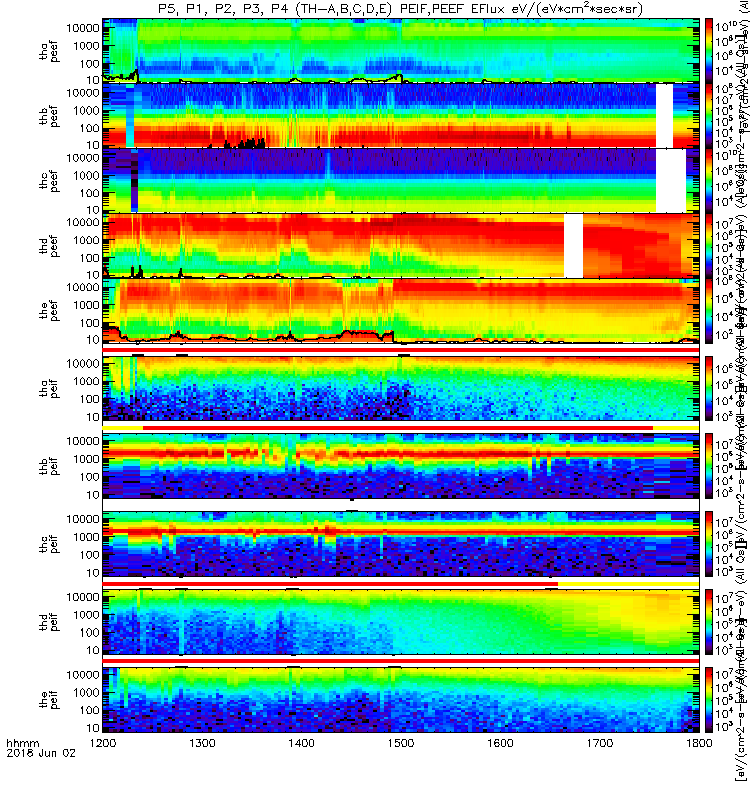Select the tha peef spectrogram panel
The height and width of the screenshot is (800, 750).
point(401,51)
